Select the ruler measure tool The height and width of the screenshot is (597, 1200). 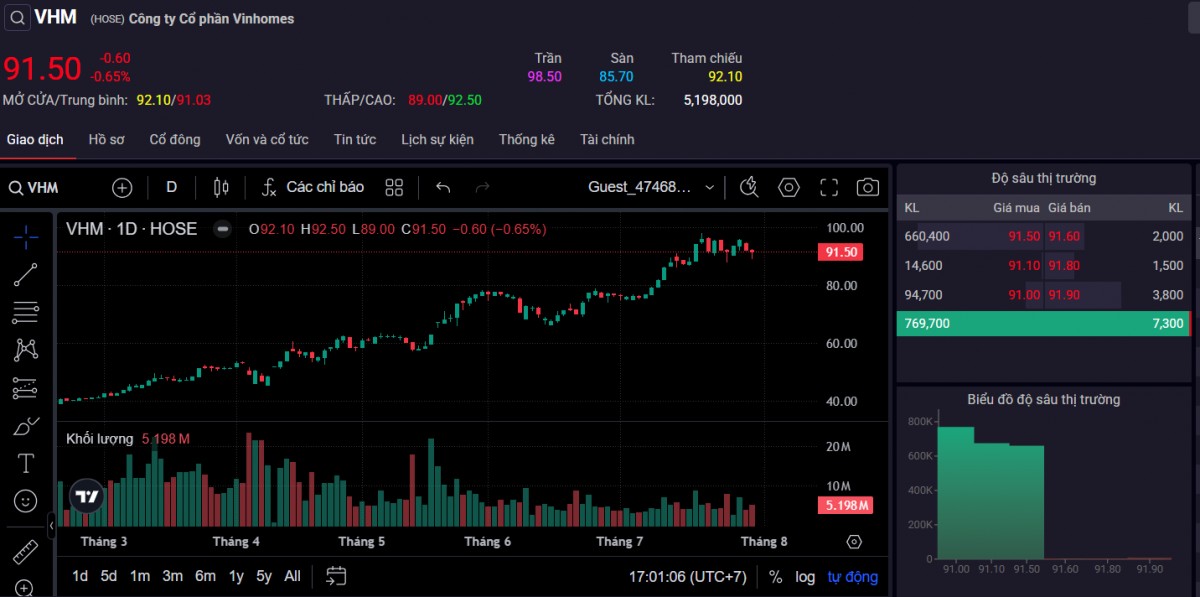point(26,551)
